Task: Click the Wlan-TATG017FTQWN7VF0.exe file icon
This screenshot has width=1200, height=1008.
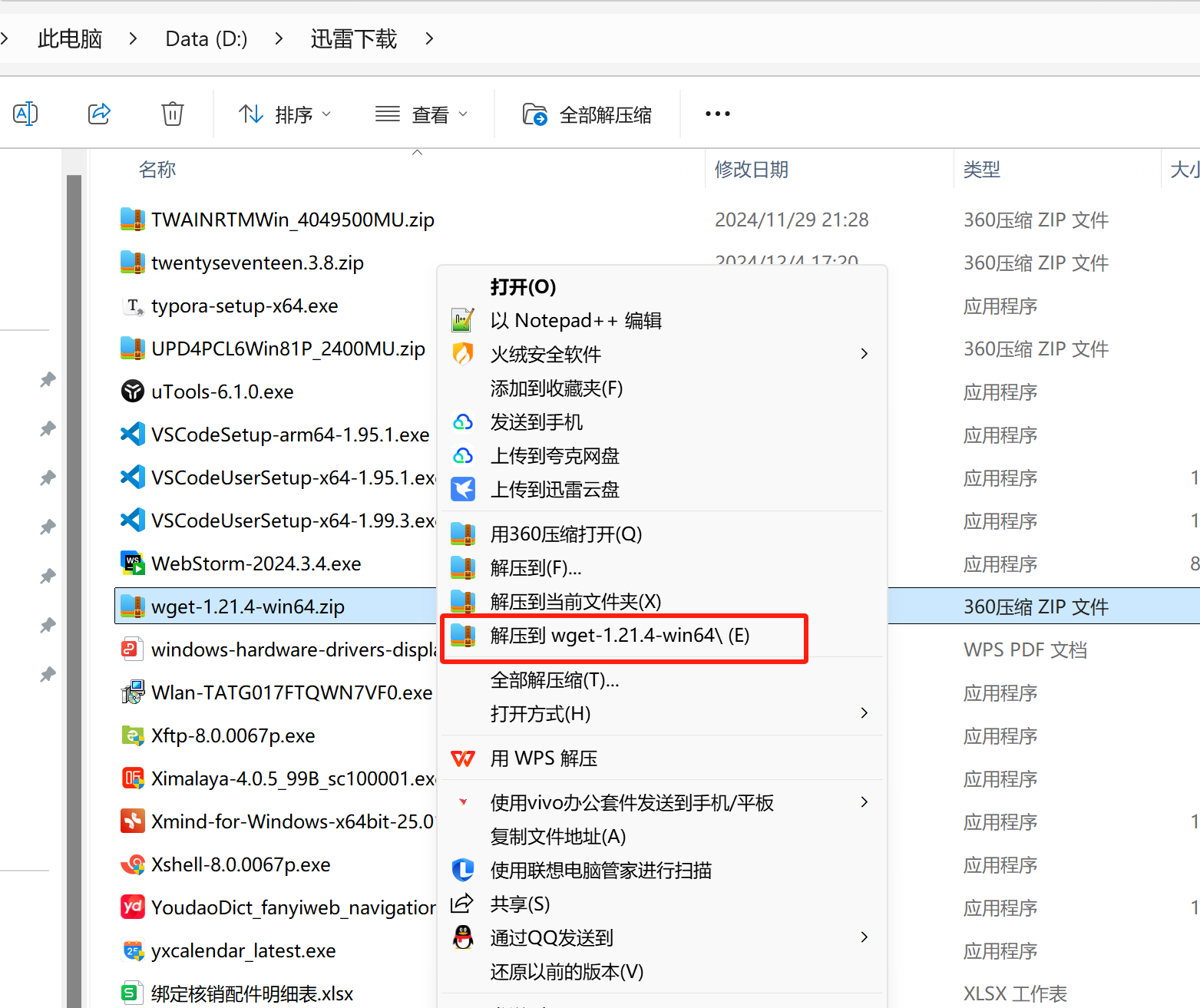Action: pos(133,692)
